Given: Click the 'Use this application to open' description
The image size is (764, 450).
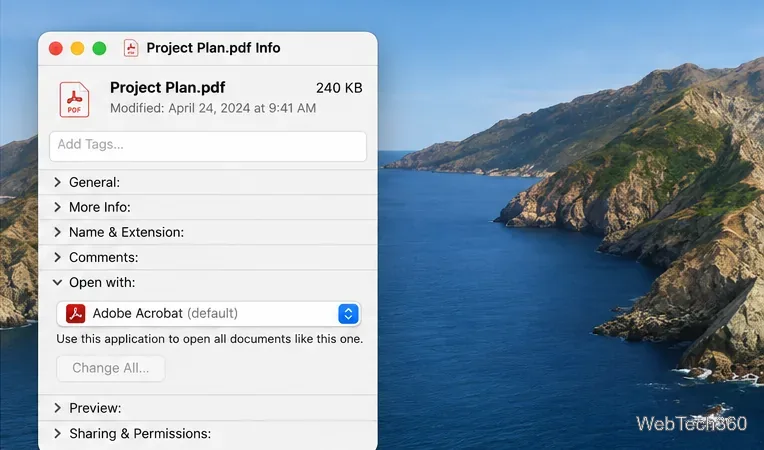Looking at the screenshot, I should click(210, 339).
